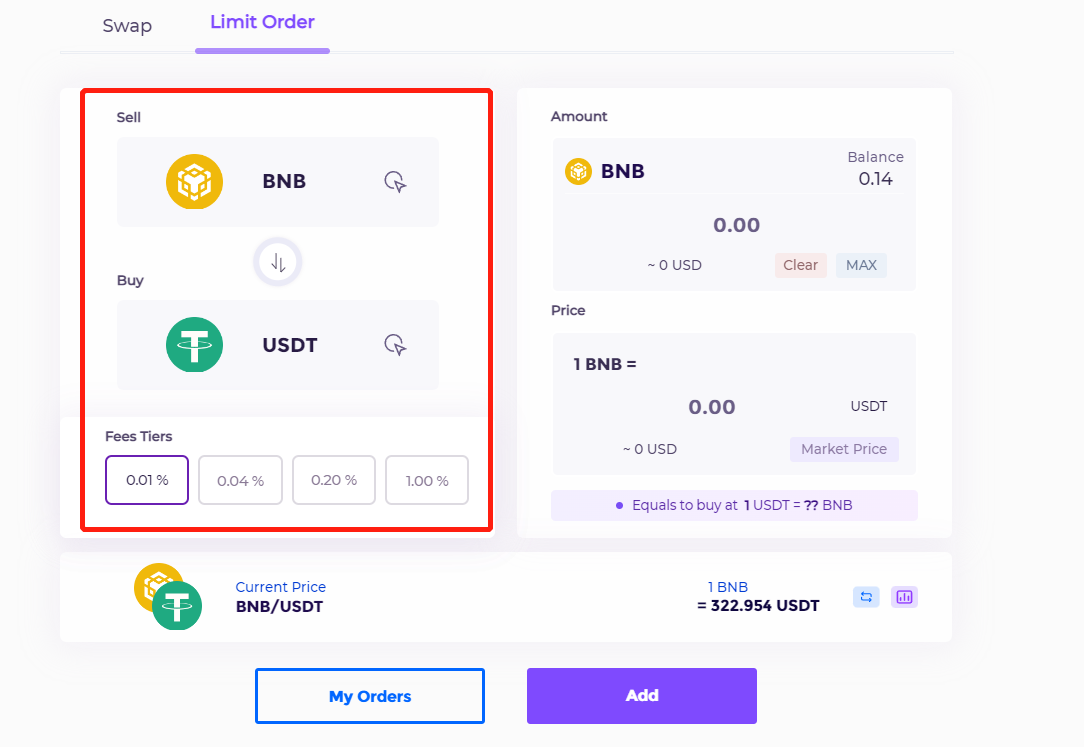Screen dimensions: 1084x747
Task: Click the large BNB coin logo in Sell
Action: coord(194,182)
